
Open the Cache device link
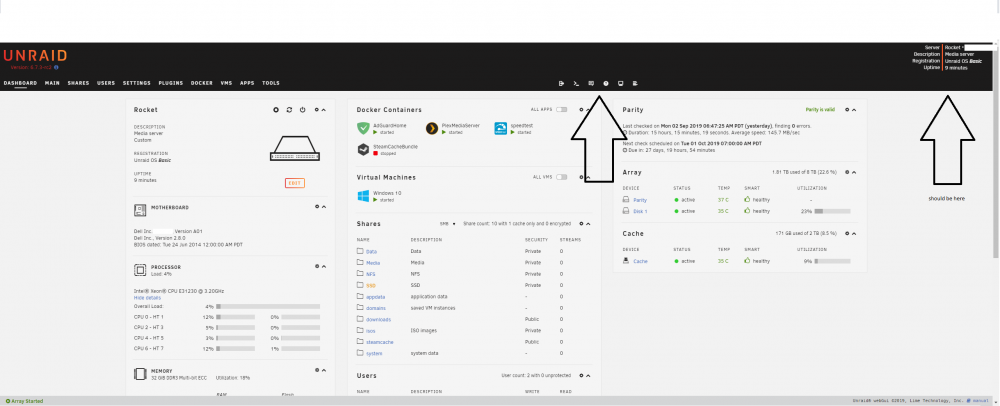tap(640, 261)
